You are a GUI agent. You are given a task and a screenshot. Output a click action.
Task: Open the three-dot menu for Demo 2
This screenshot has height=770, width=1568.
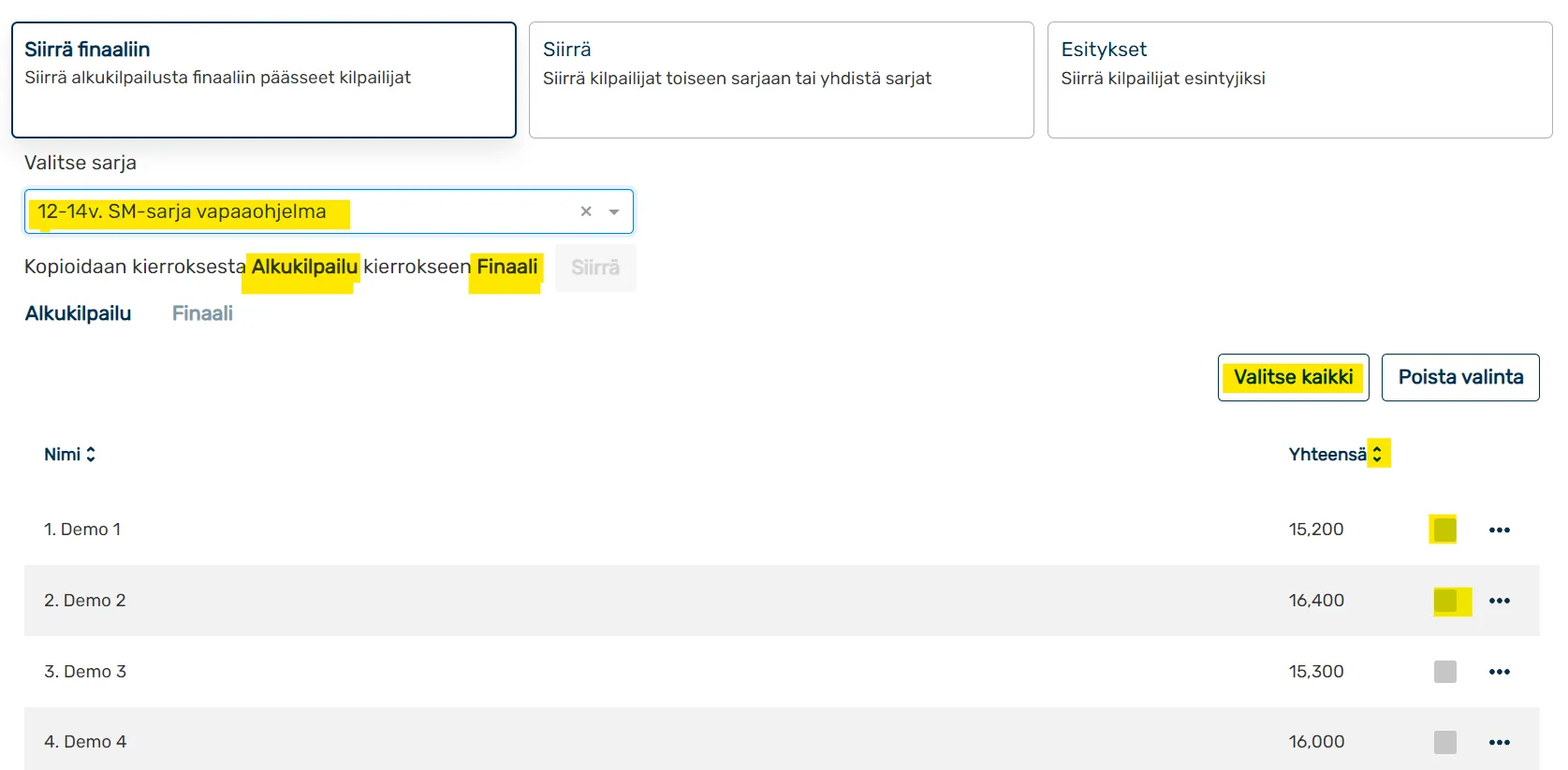tap(1499, 601)
